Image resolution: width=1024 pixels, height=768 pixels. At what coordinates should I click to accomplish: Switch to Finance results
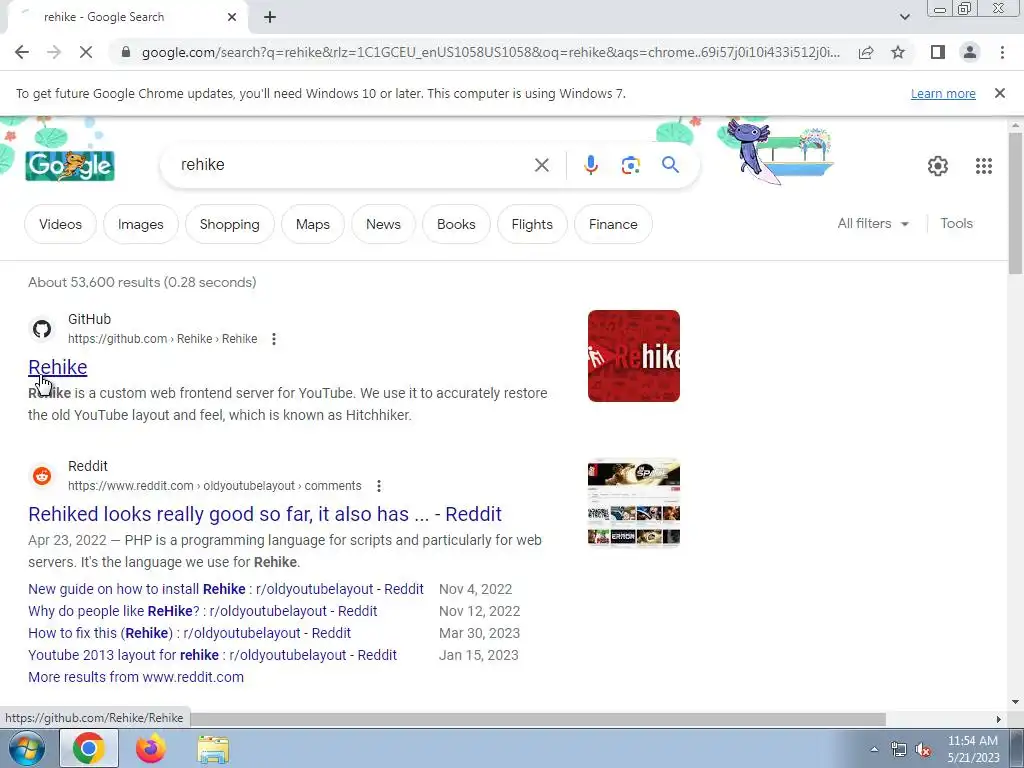pyautogui.click(x=613, y=224)
